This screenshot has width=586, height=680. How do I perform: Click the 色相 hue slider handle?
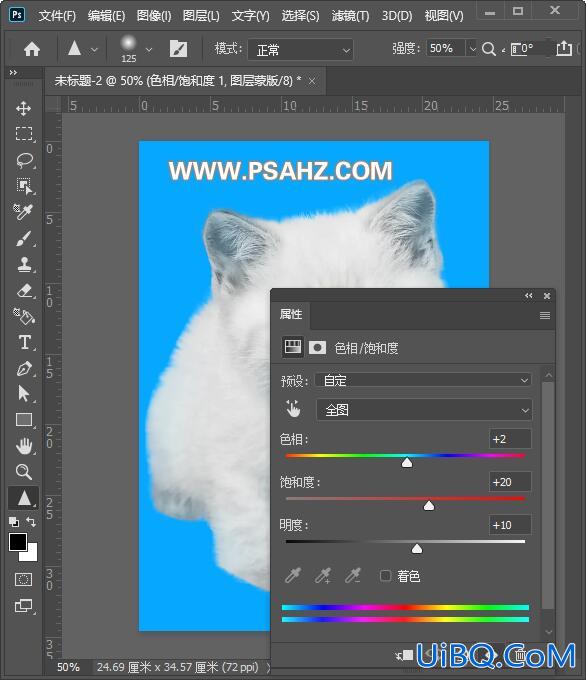tap(407, 463)
